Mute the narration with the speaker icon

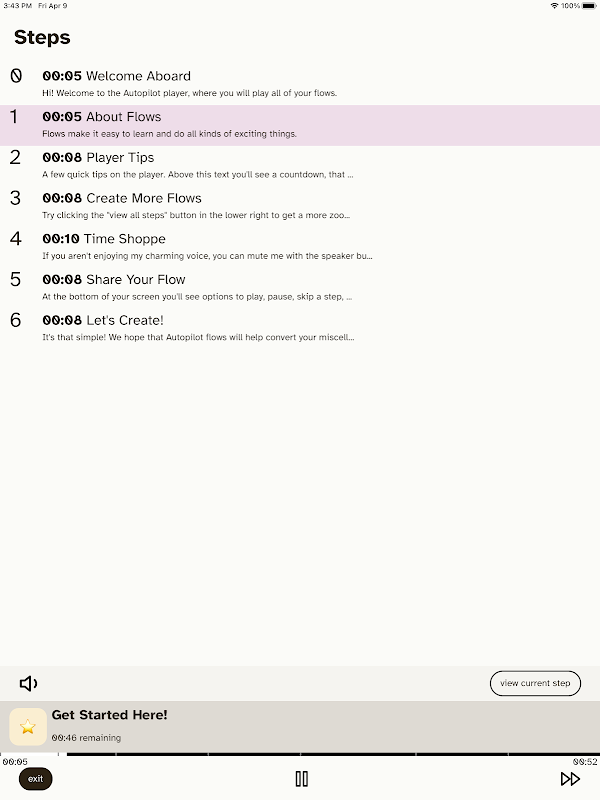28,683
